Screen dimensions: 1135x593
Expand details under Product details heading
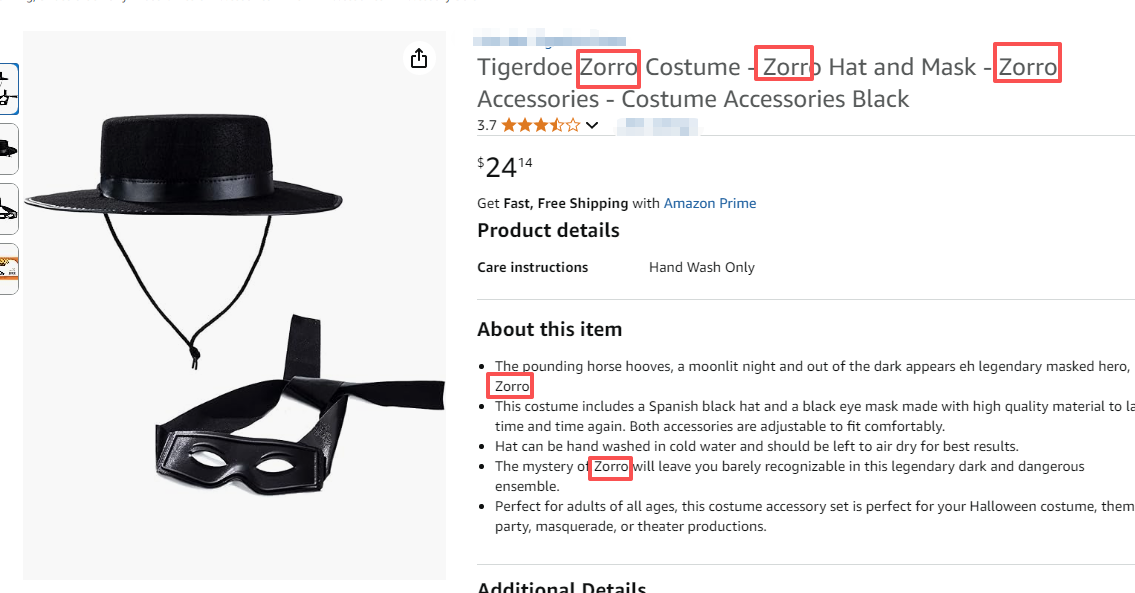click(x=548, y=230)
